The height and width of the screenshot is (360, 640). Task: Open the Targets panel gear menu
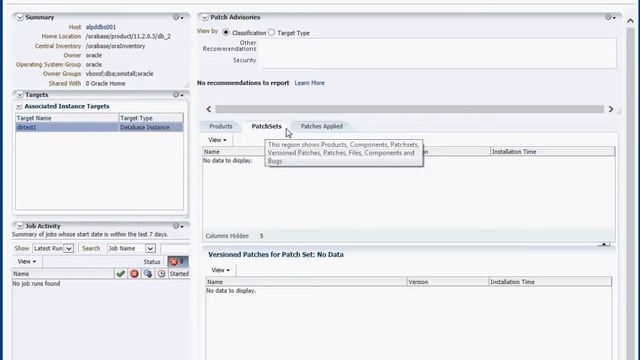(x=178, y=95)
